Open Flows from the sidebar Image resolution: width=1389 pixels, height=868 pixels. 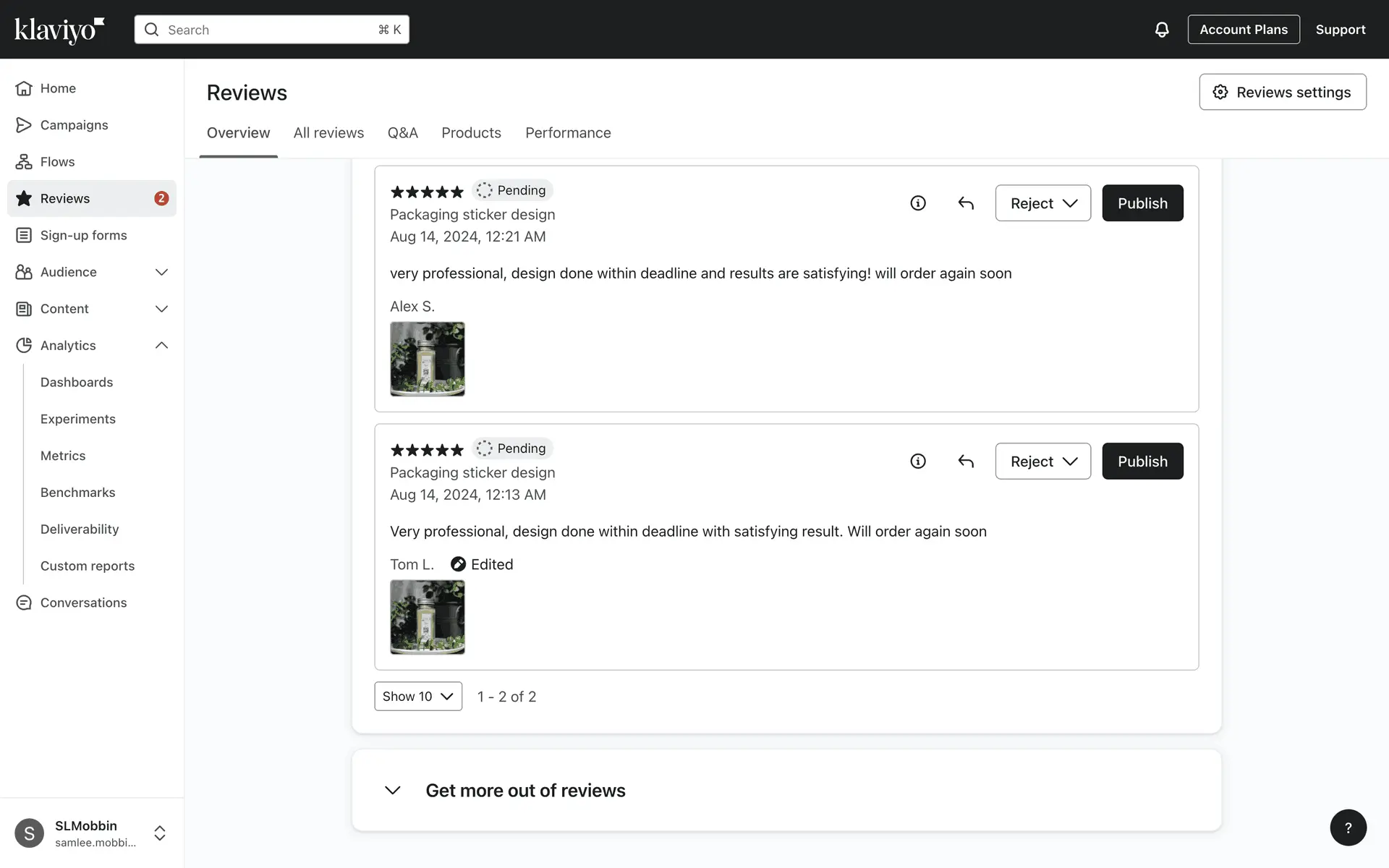tap(57, 162)
